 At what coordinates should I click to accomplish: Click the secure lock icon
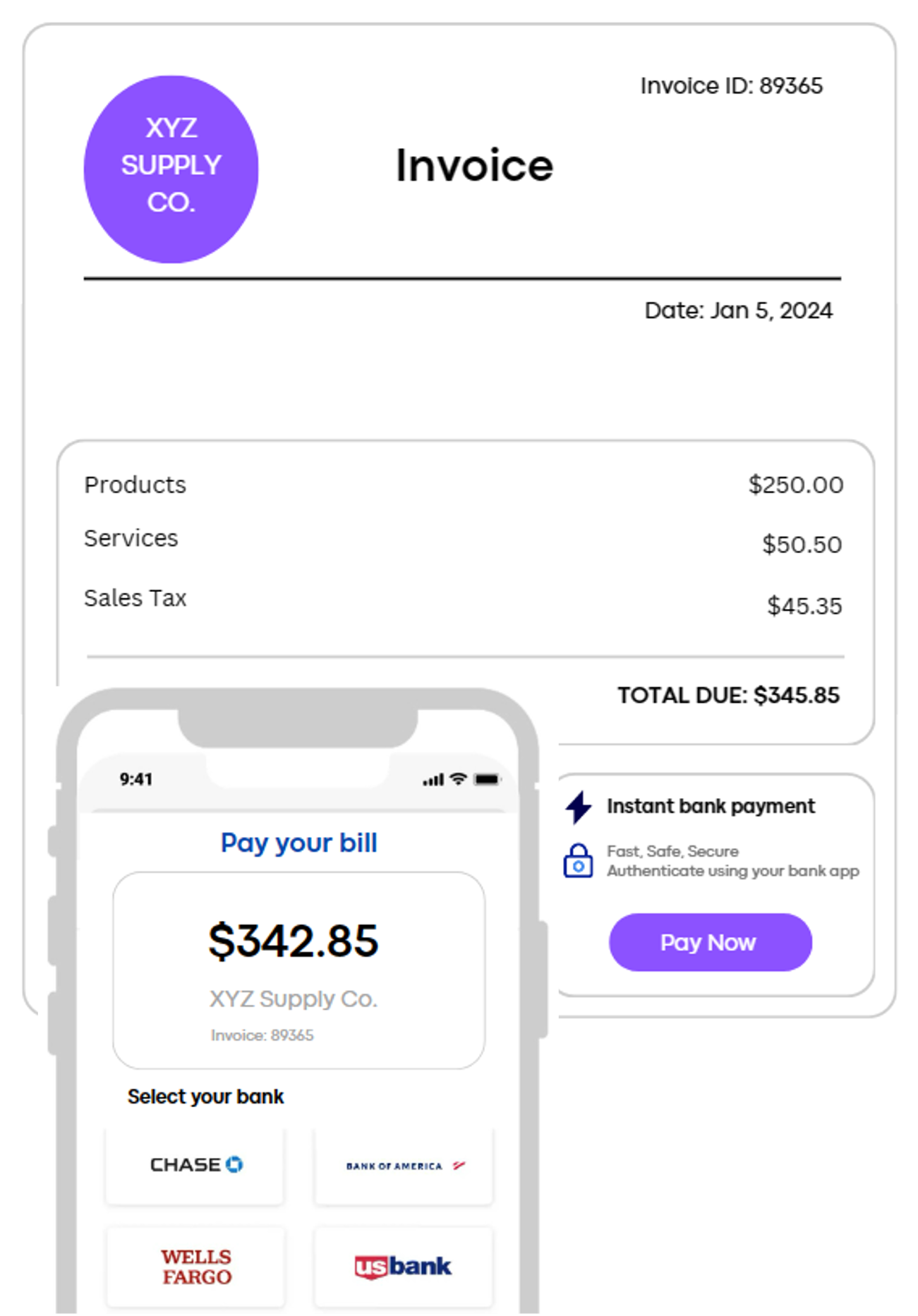pyautogui.click(x=578, y=861)
